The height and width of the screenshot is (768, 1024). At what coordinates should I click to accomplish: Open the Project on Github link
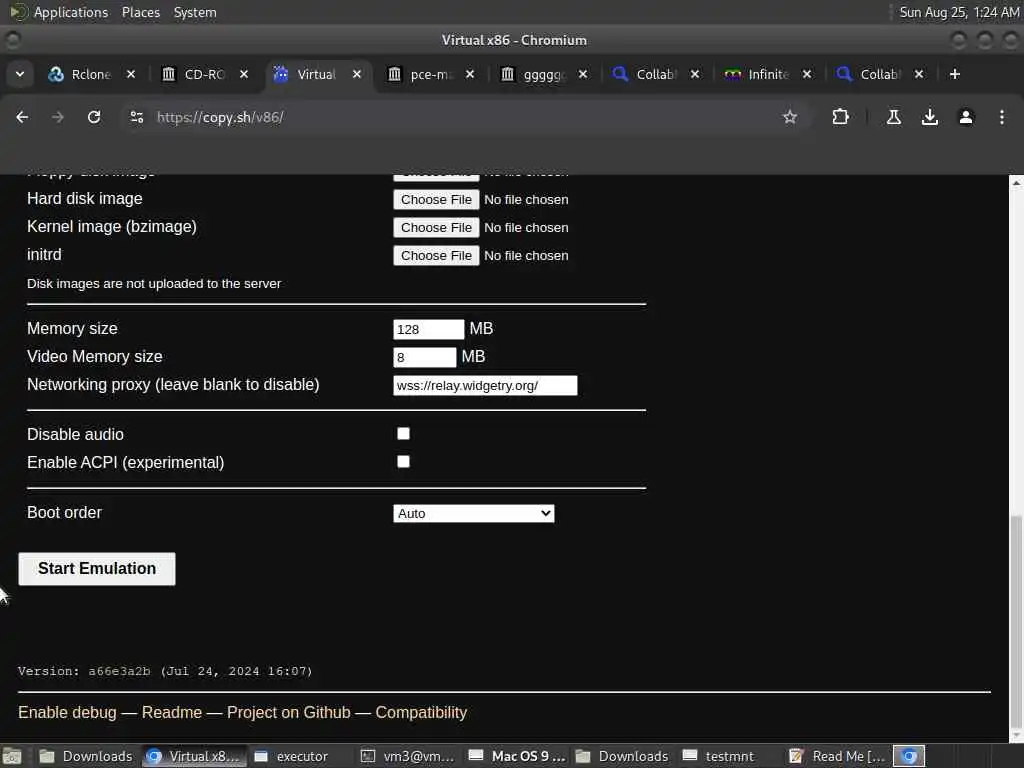click(289, 712)
